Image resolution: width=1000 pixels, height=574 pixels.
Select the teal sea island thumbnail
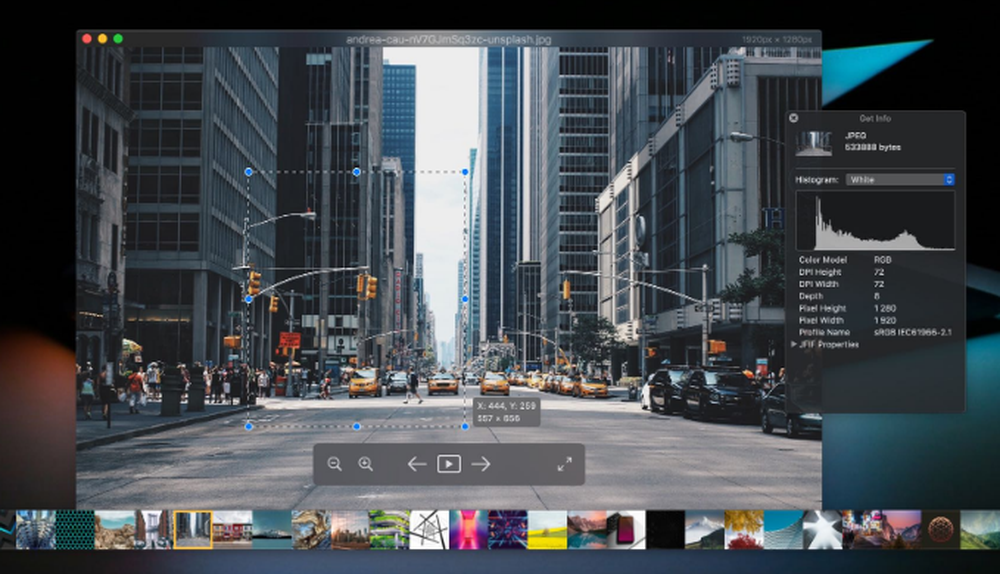click(272, 529)
